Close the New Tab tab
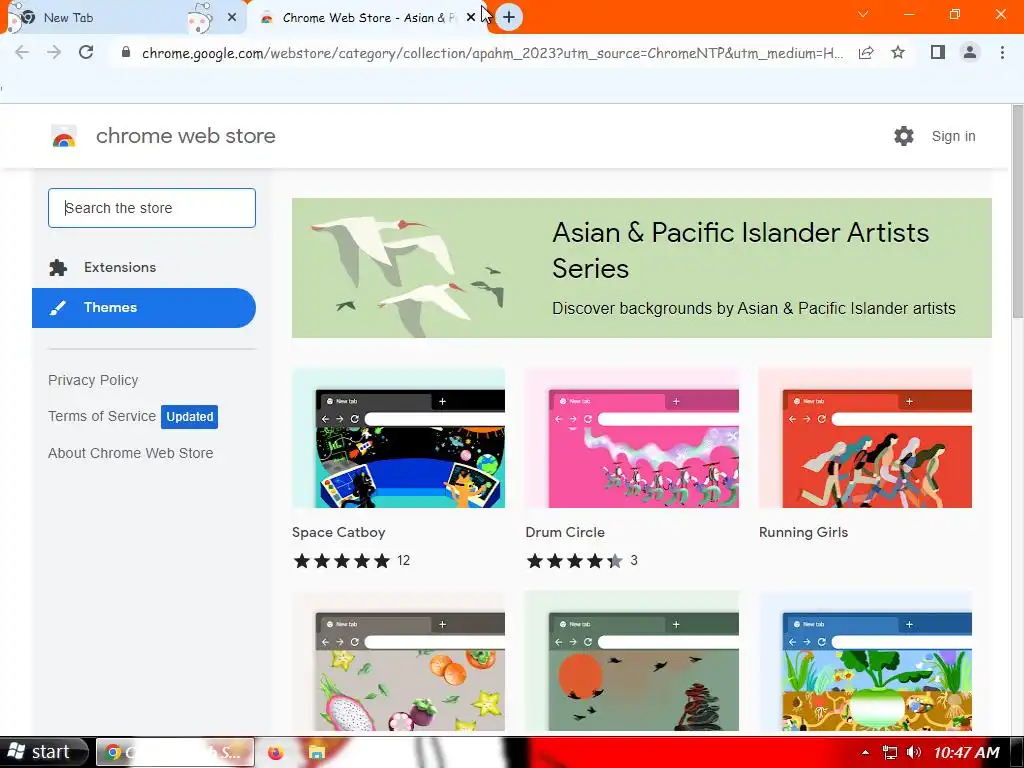 232,18
